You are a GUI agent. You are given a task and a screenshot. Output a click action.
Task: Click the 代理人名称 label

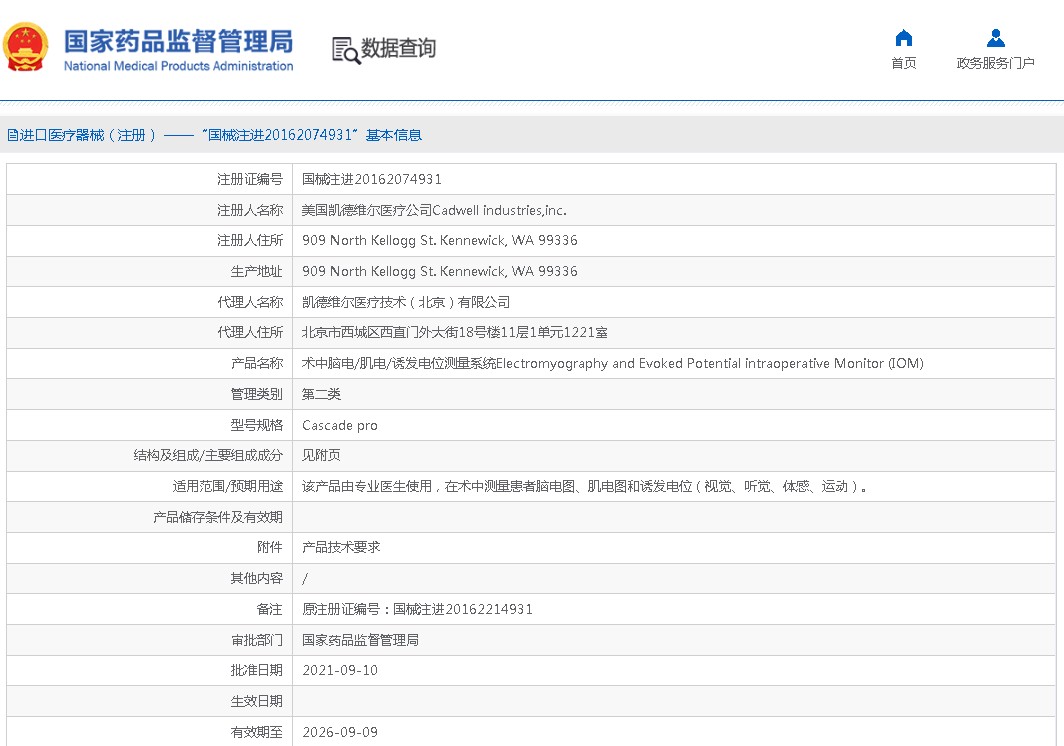[x=250, y=302]
